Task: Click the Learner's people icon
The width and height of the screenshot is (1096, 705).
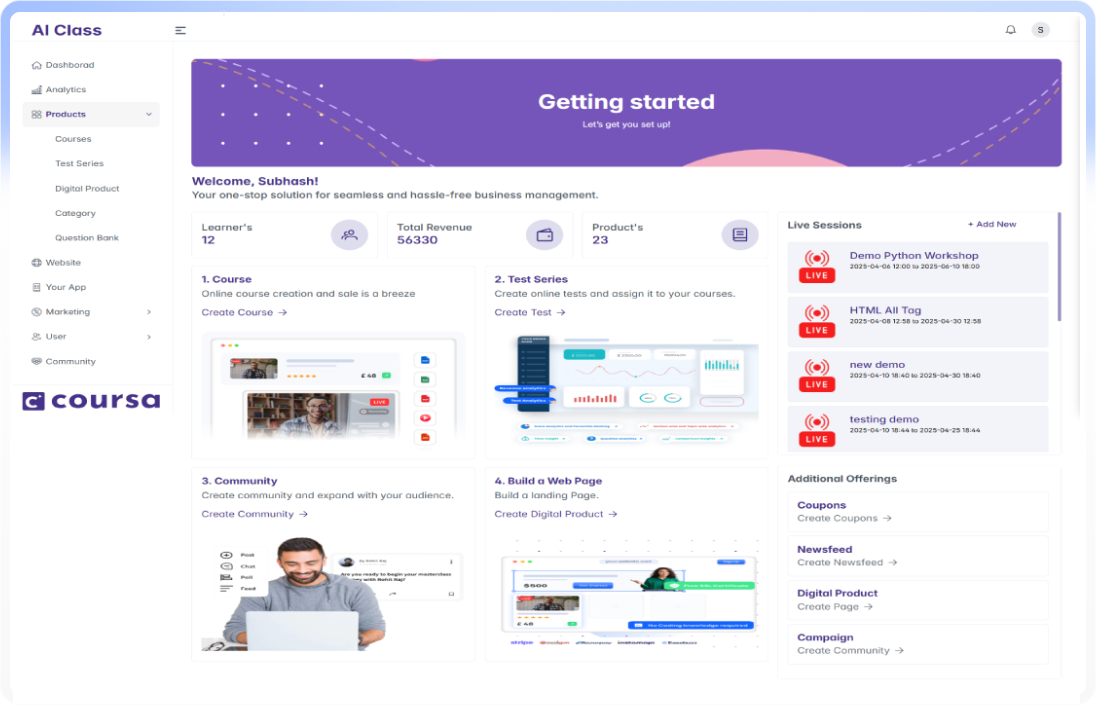Action: [x=349, y=235]
